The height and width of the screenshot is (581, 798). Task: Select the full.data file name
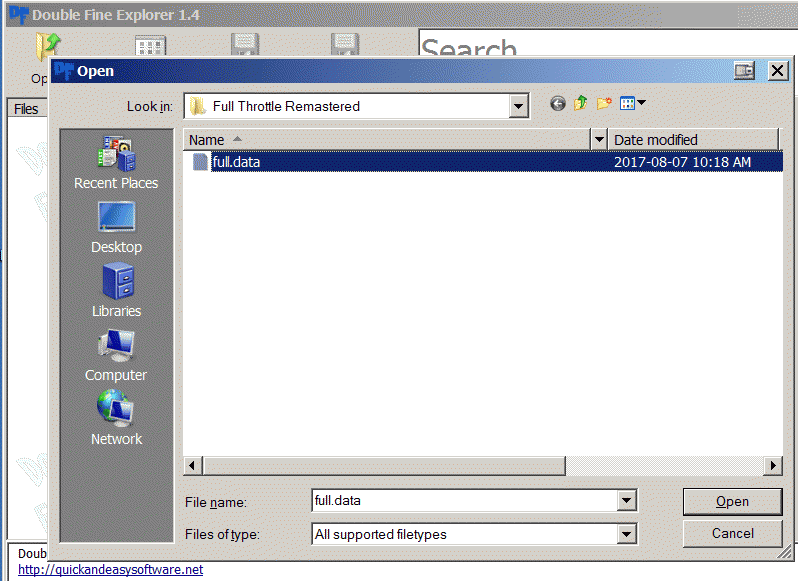pos(236,162)
